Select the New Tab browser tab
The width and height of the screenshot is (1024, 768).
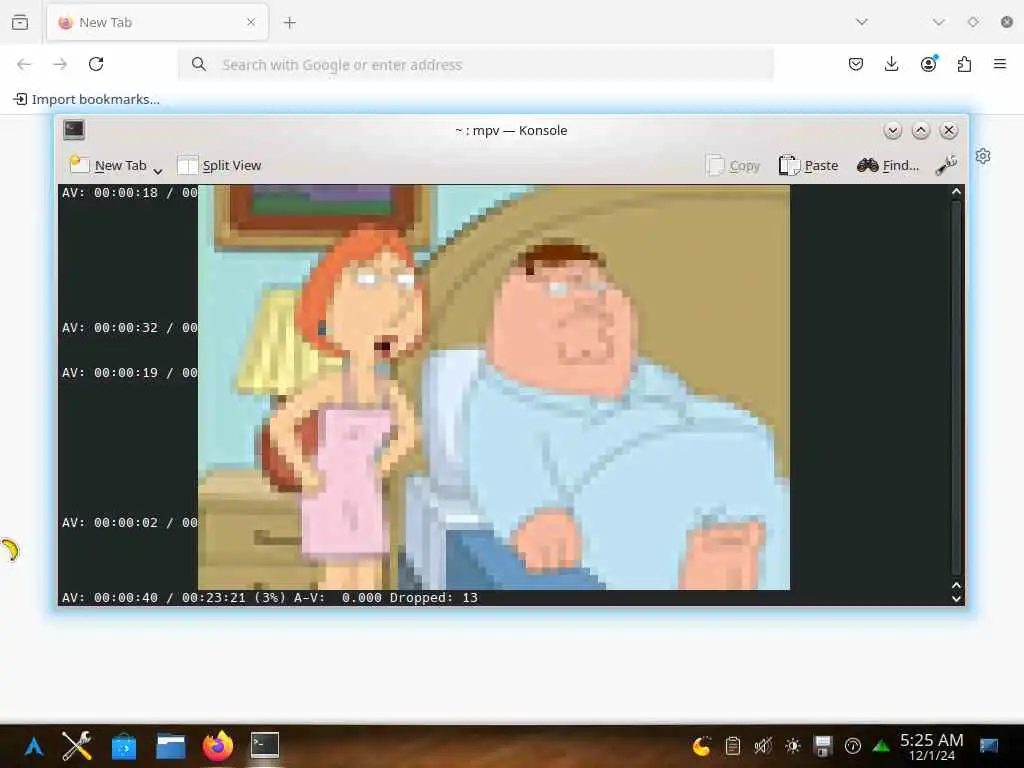157,22
